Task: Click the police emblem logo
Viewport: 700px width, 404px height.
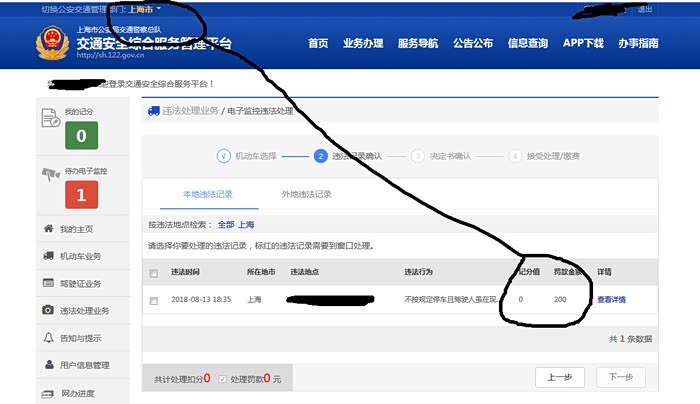Action: [x=53, y=43]
